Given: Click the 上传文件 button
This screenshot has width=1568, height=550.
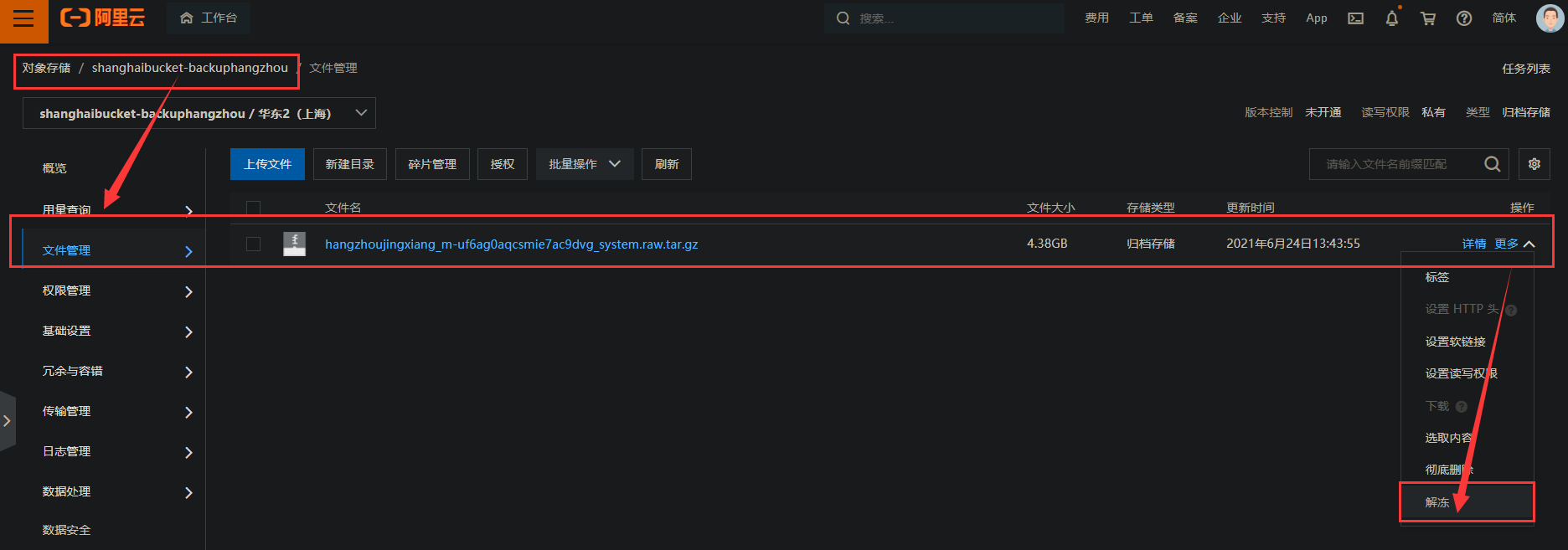Looking at the screenshot, I should pos(267,164).
